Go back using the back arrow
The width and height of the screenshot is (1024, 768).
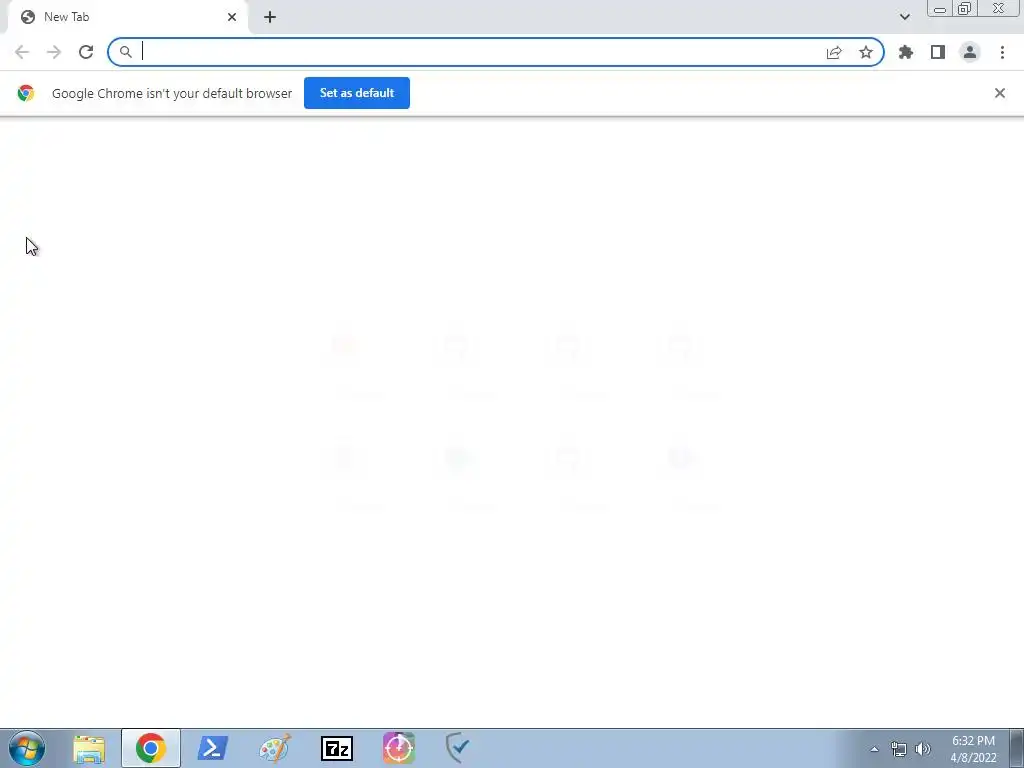point(22,52)
